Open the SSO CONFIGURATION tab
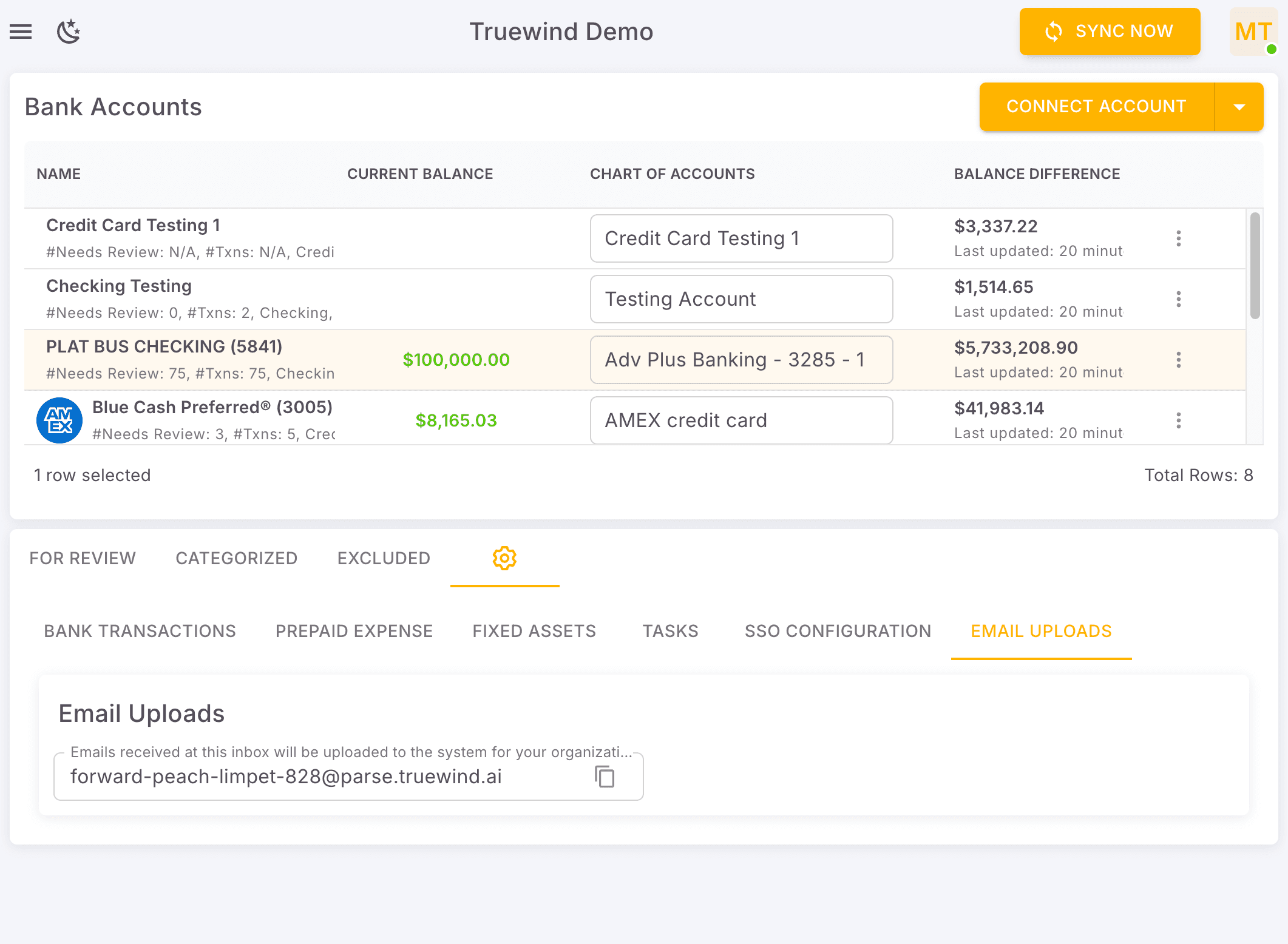The height and width of the screenshot is (944, 1288). (838, 631)
